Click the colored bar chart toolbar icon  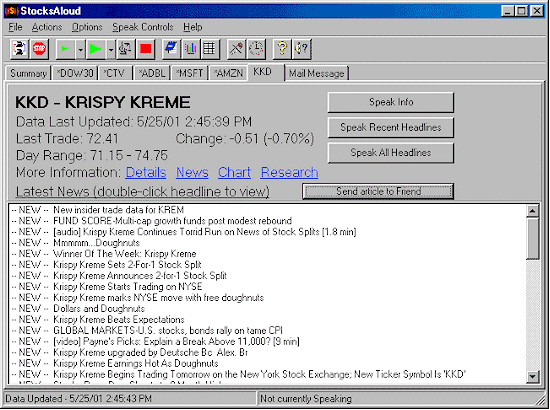[190, 49]
